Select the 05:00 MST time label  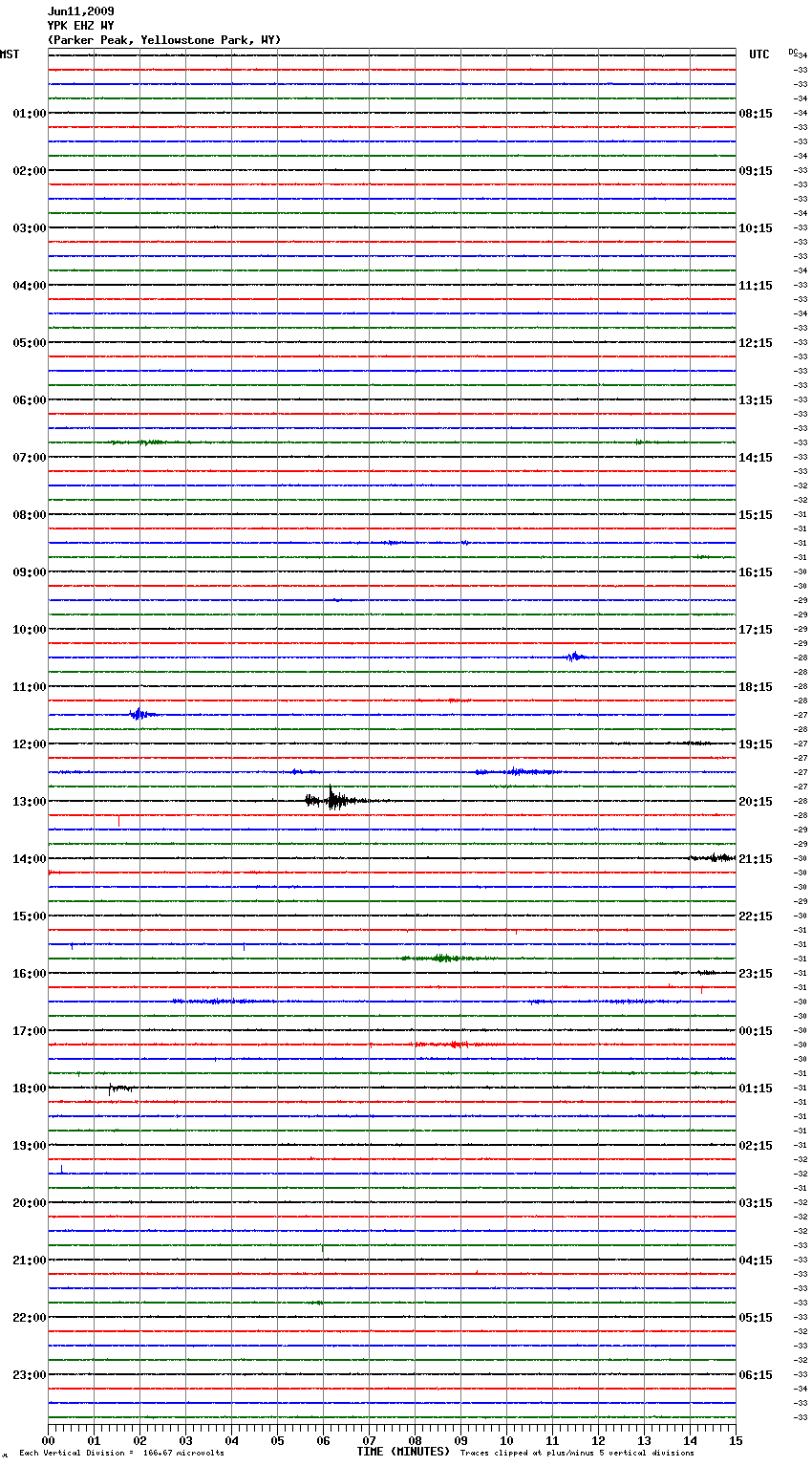30,343
